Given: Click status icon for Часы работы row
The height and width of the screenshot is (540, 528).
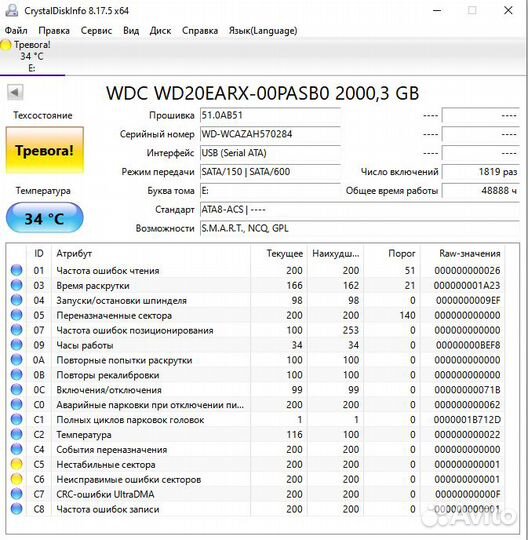Looking at the screenshot, I should click(17, 345).
